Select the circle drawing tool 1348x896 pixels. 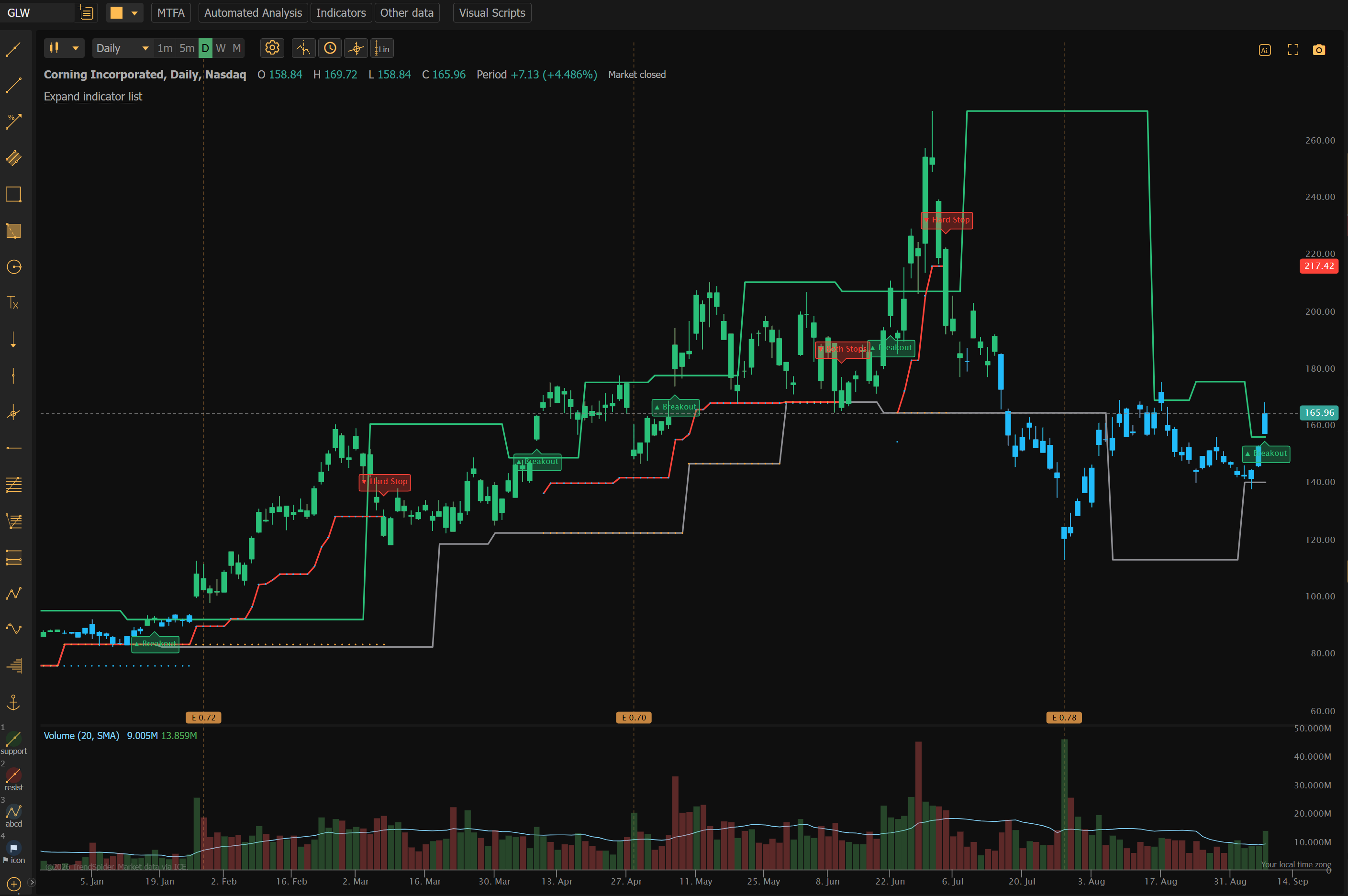coord(13,267)
